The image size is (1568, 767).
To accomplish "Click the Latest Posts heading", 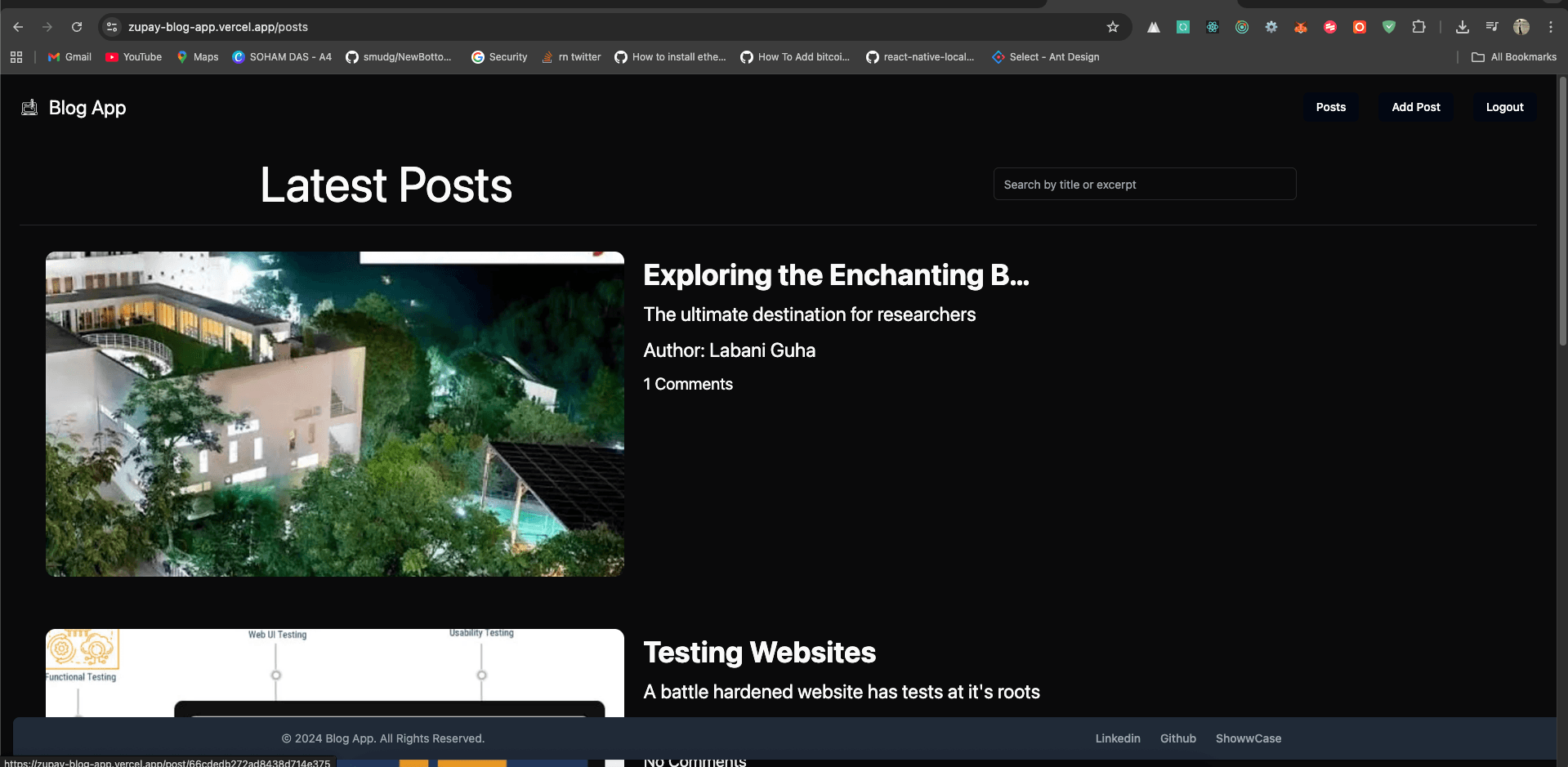I will pos(386,185).
